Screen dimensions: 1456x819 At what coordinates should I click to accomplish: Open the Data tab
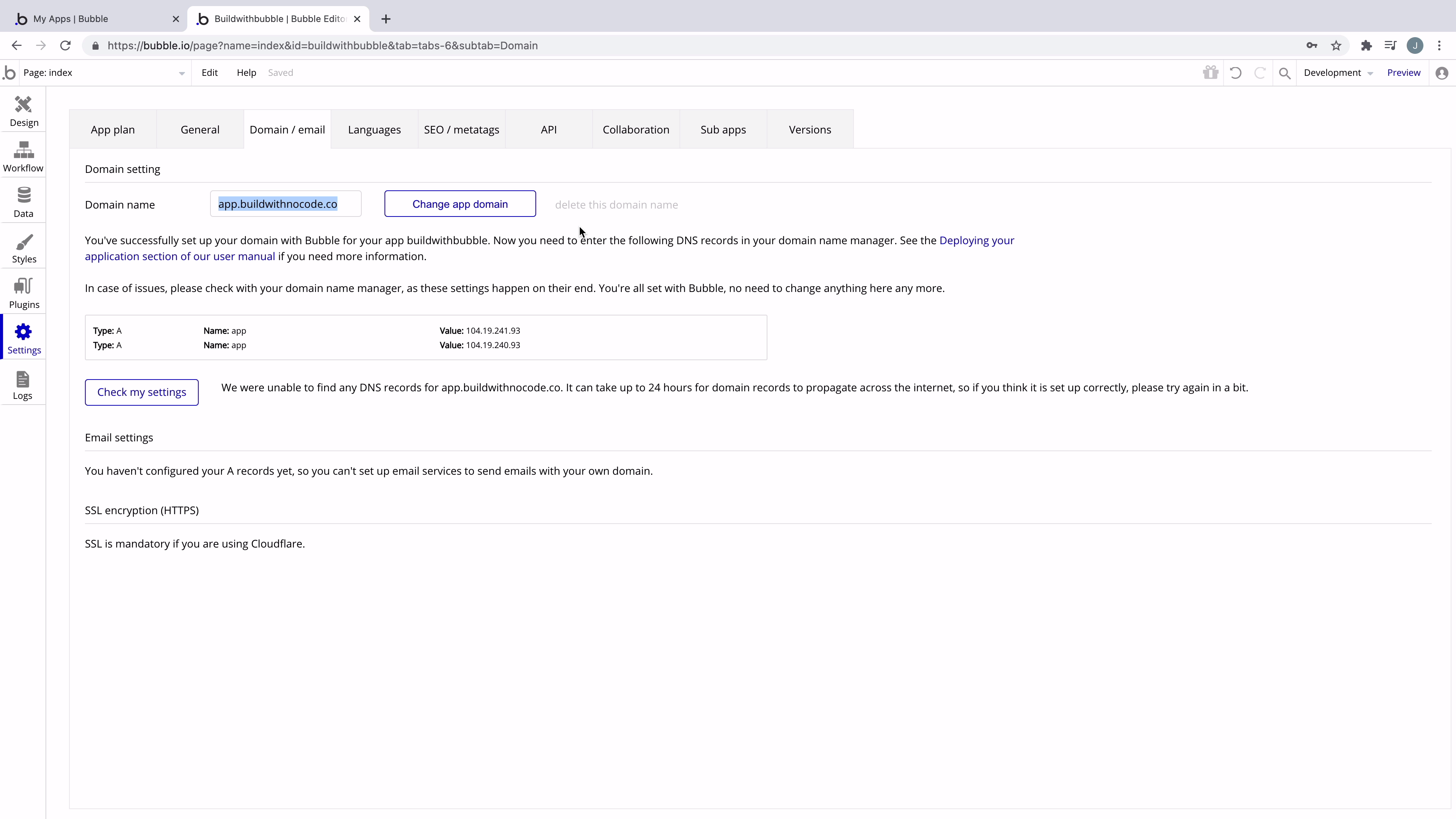click(x=23, y=201)
